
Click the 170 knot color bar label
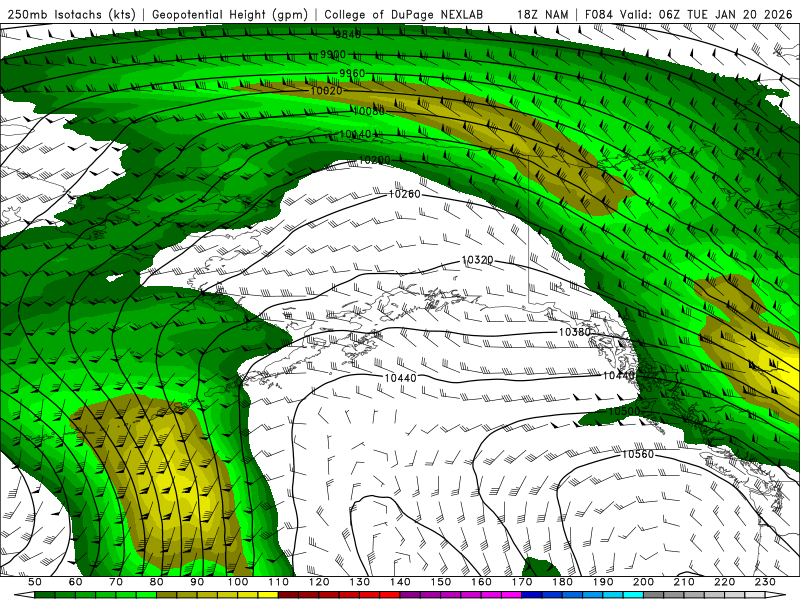(522, 582)
